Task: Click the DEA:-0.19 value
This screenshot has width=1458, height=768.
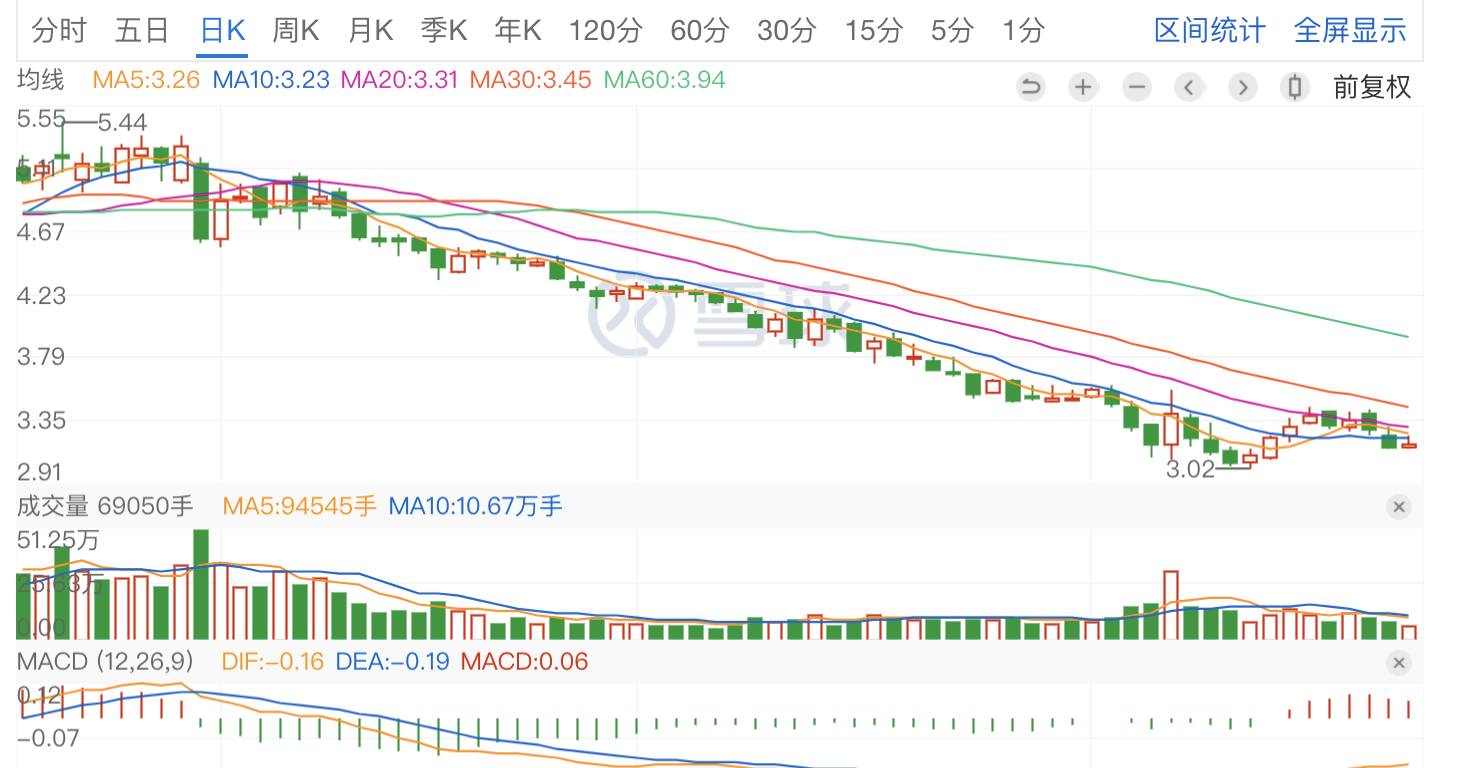Action: pos(393,662)
